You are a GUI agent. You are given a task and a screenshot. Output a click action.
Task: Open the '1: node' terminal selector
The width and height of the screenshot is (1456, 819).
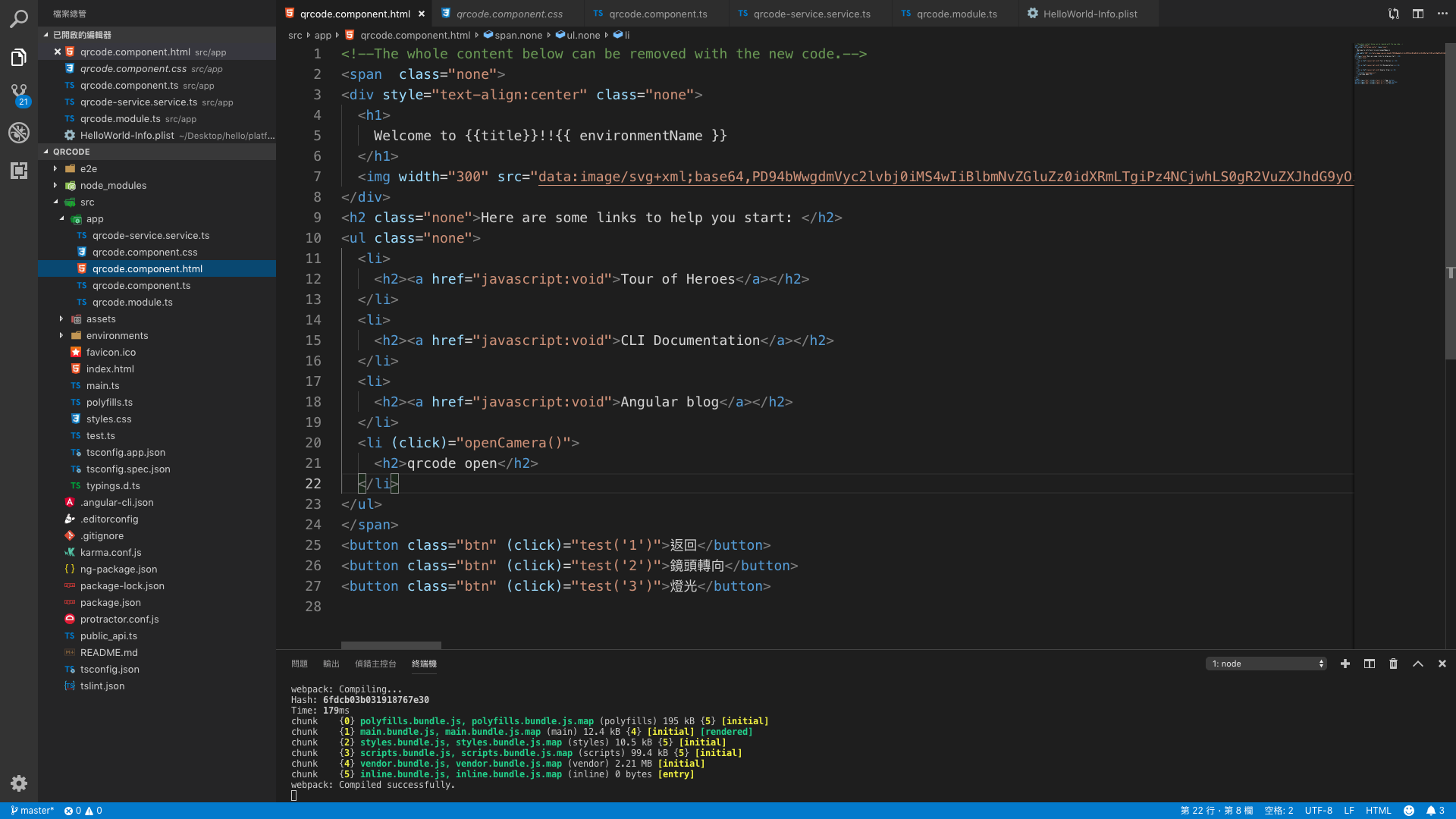(x=1265, y=664)
